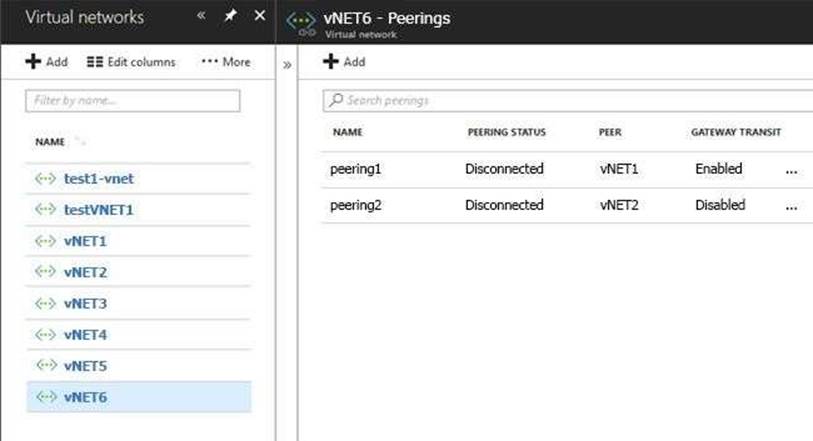The width and height of the screenshot is (813, 441).
Task: Click the vNET4 virtual network icon
Action: tap(45, 334)
